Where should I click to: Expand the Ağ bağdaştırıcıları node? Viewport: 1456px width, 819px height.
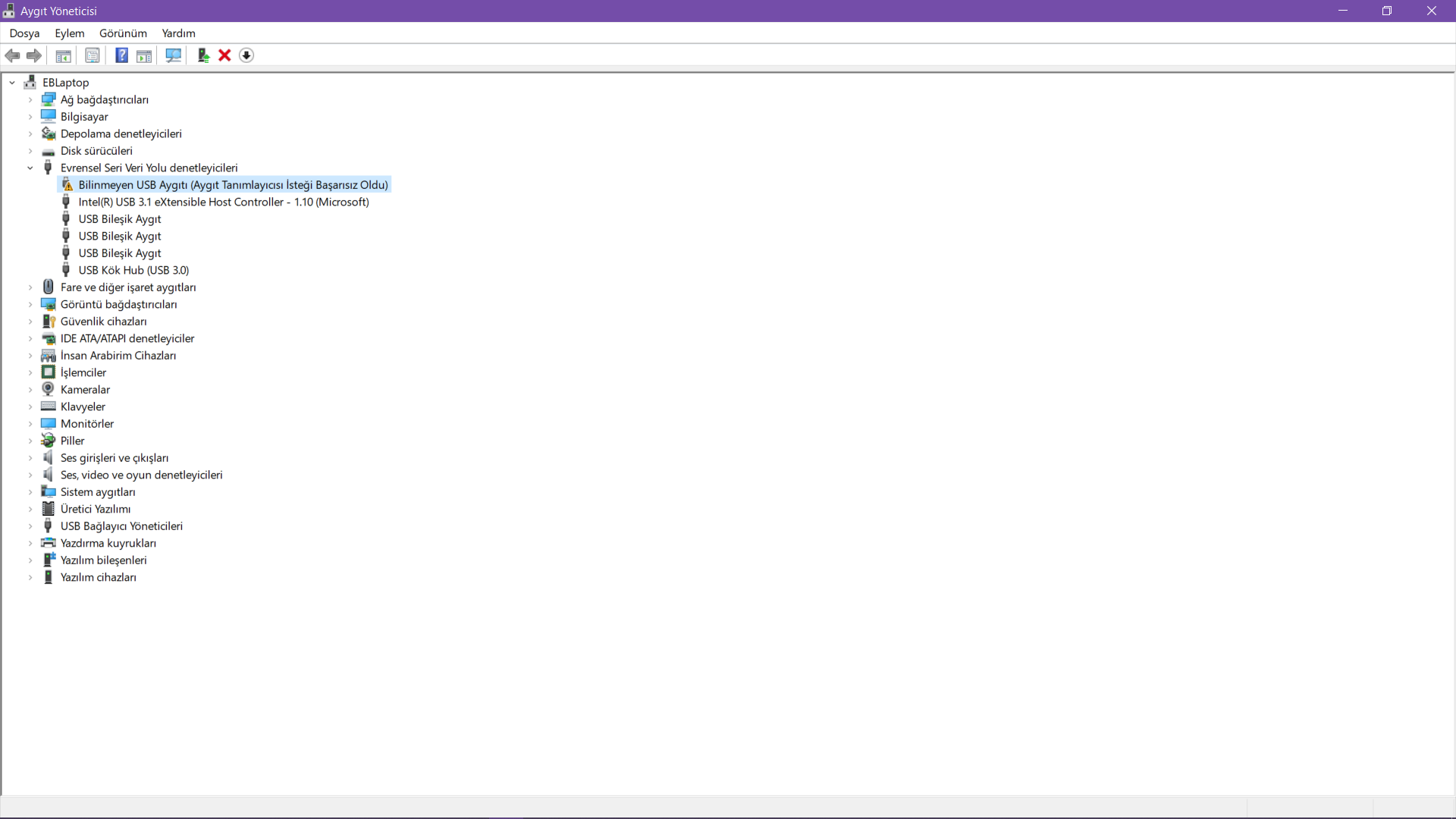coord(30,99)
